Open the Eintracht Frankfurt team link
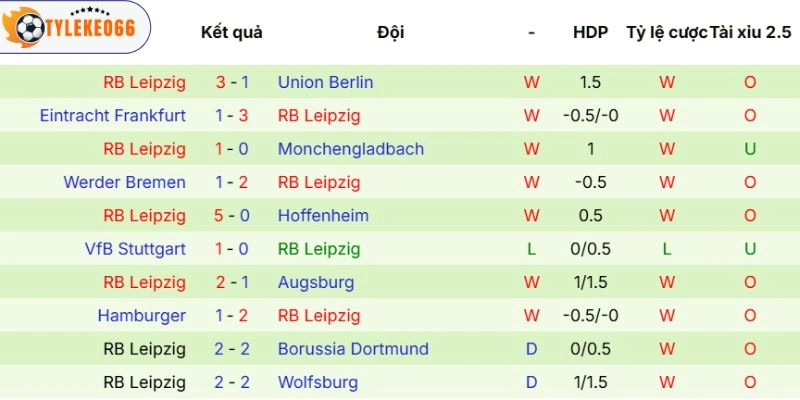This screenshot has height=400, width=800. click(113, 115)
